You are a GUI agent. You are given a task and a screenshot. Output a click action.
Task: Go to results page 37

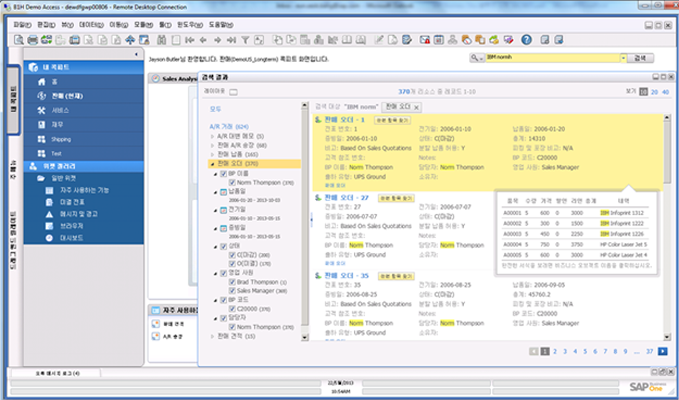click(x=649, y=352)
